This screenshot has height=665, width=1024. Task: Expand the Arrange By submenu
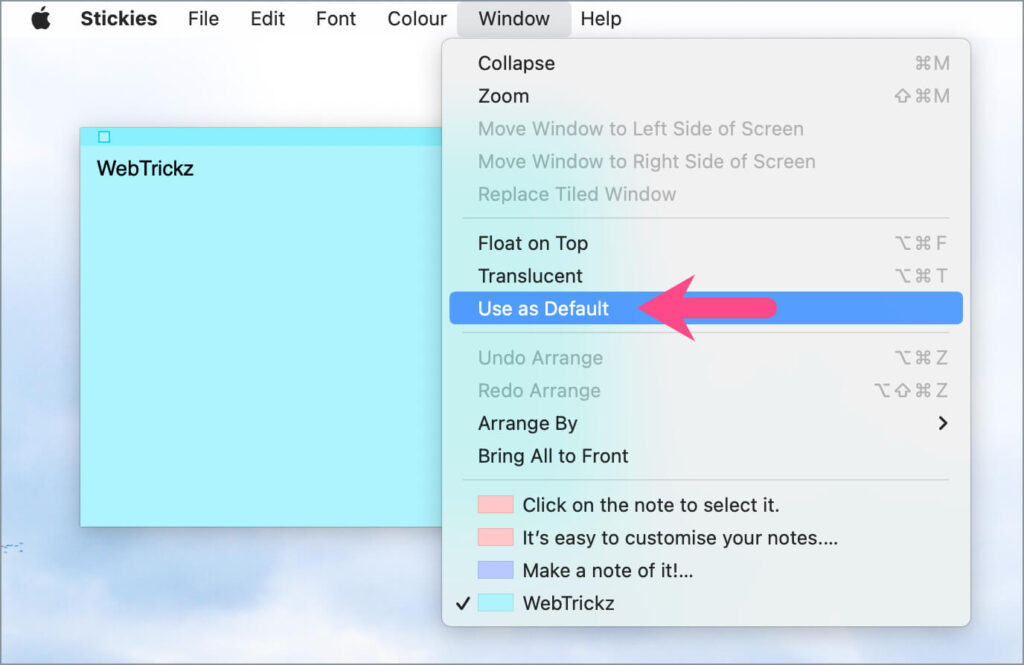point(527,423)
